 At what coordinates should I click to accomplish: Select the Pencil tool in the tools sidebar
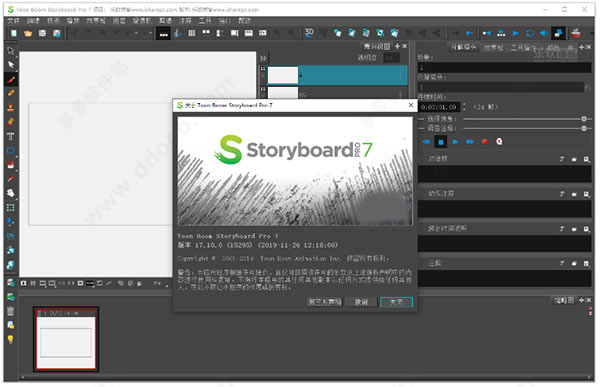11,93
